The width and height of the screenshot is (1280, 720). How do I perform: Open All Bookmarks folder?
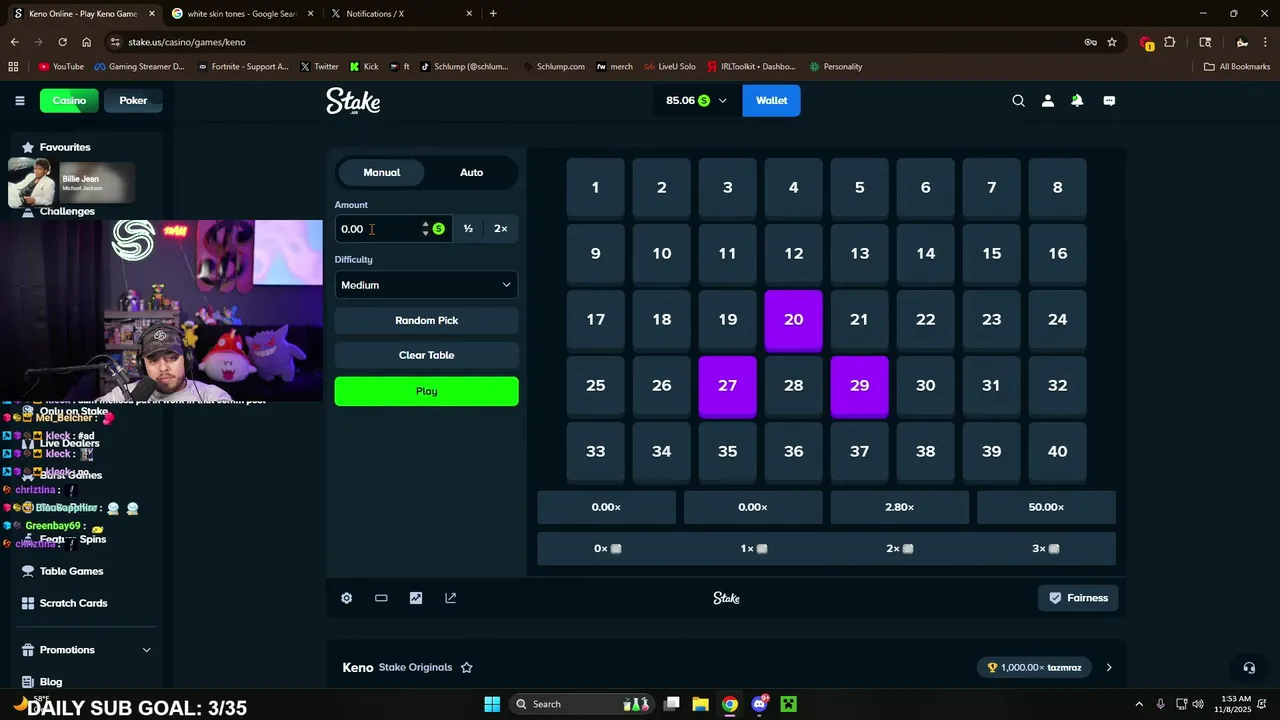[1237, 66]
